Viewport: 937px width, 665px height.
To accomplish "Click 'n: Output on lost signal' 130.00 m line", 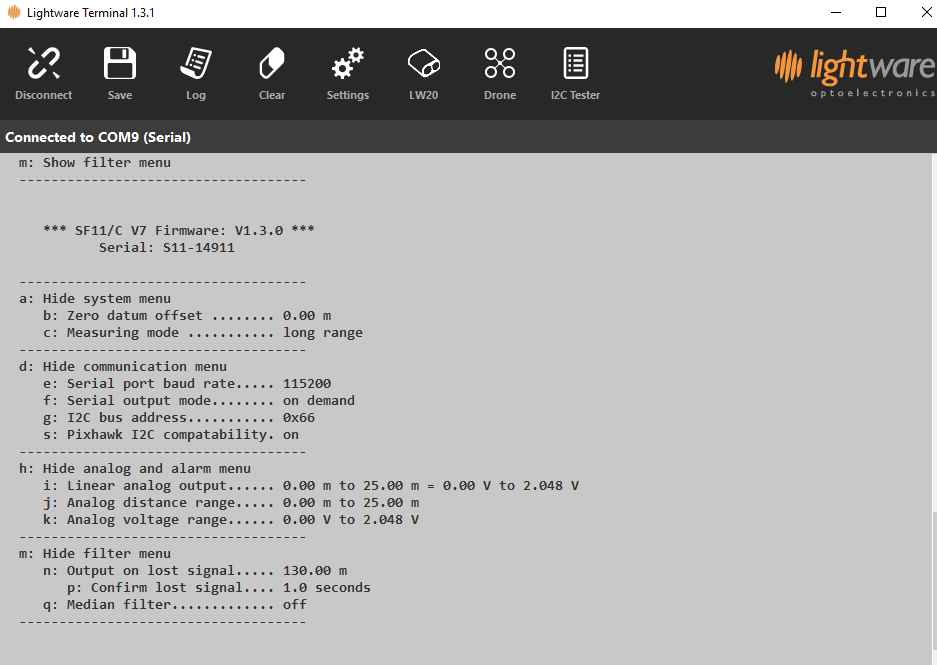I will pos(195,571).
